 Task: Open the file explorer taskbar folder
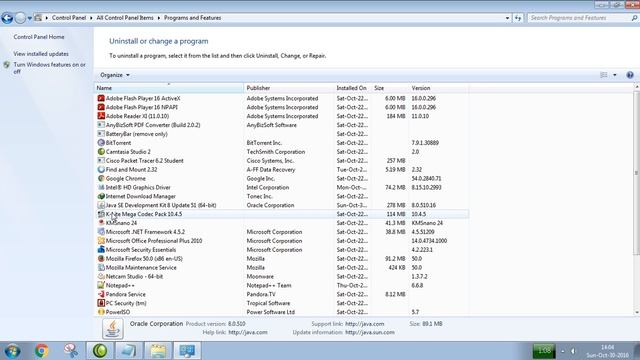point(158,351)
